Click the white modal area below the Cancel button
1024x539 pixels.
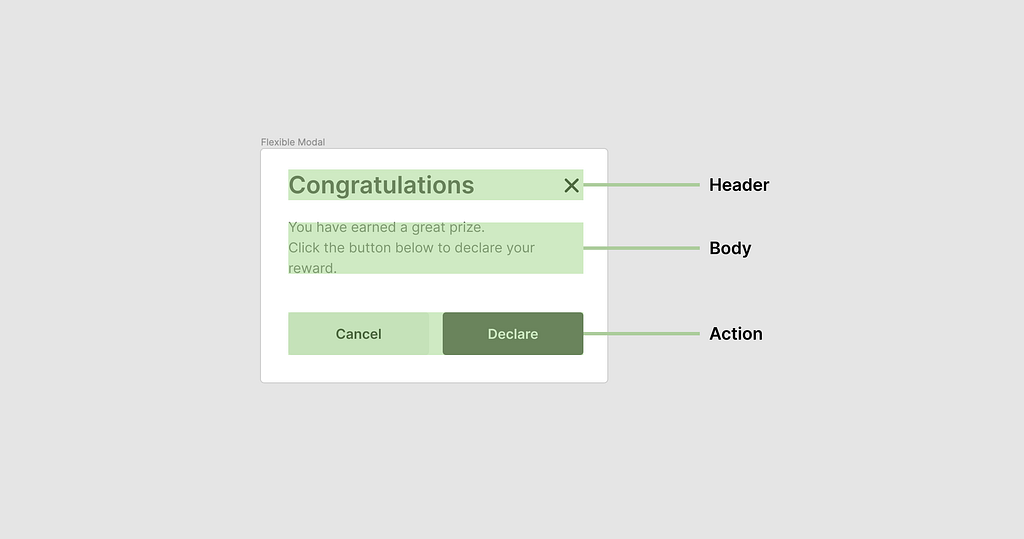358,368
